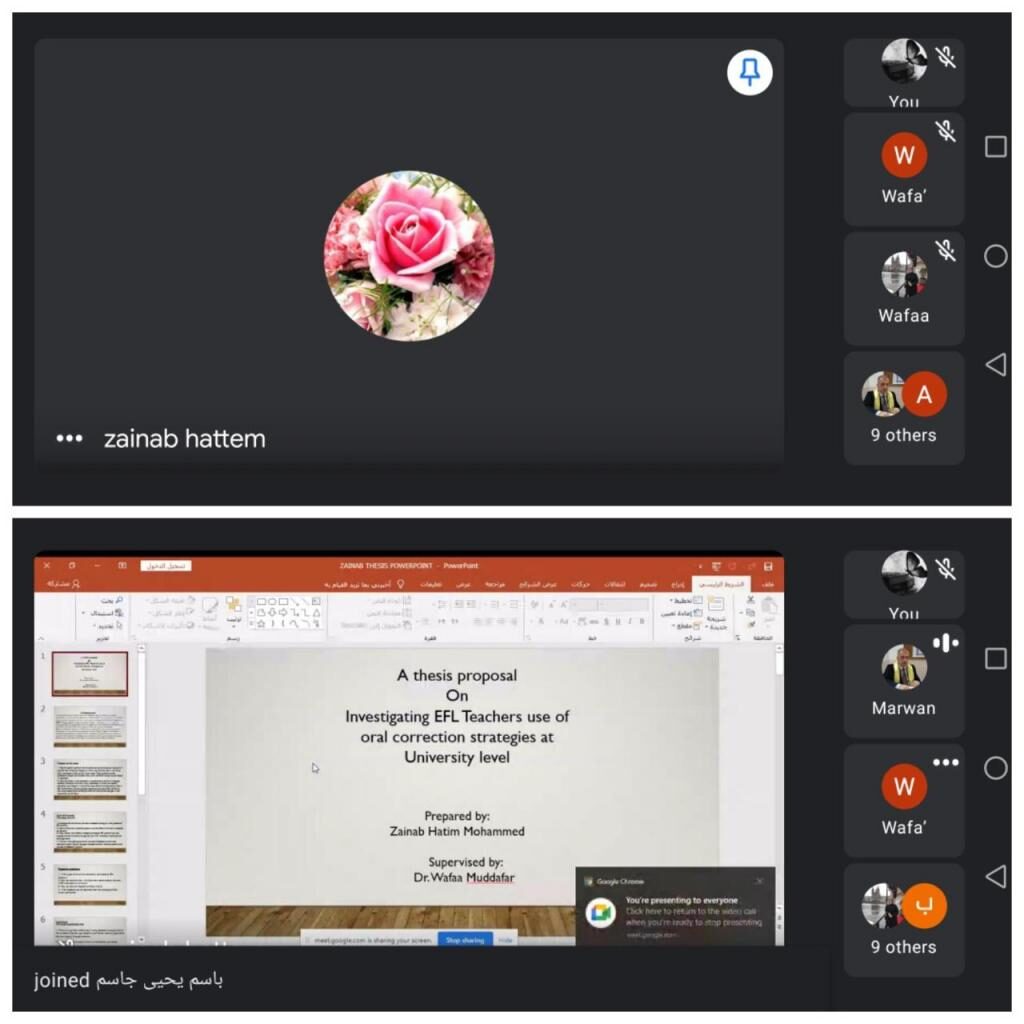The height and width of the screenshot is (1024, 1024).
Task: Open the three-dot menu on Wafa's tile
Action: pyautogui.click(x=945, y=762)
